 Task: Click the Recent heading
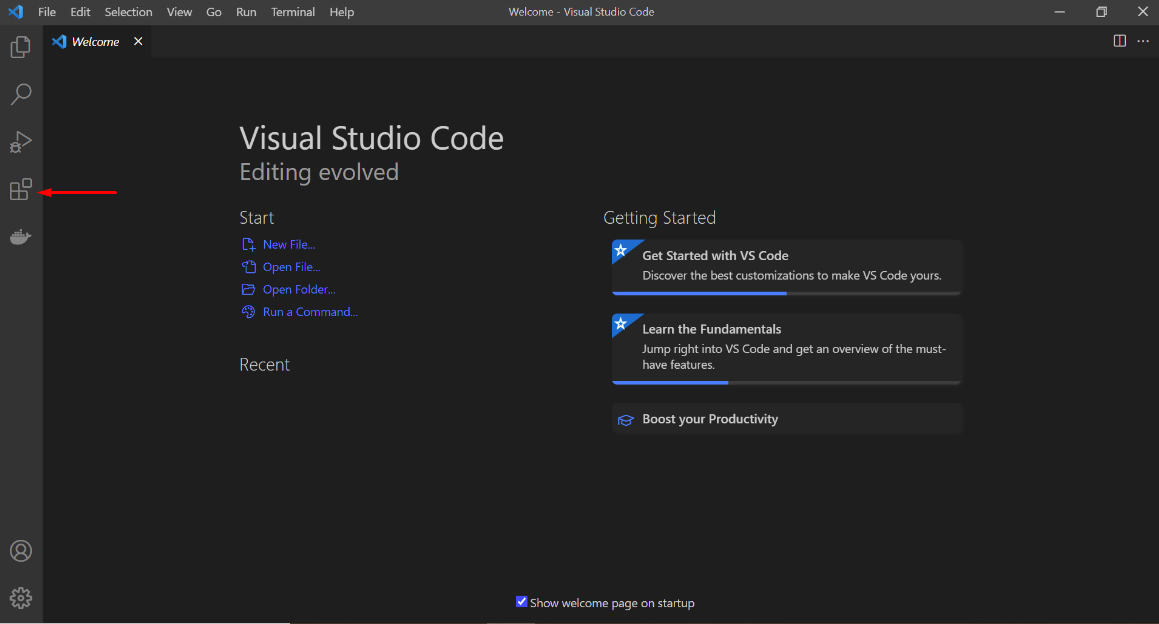coord(265,364)
